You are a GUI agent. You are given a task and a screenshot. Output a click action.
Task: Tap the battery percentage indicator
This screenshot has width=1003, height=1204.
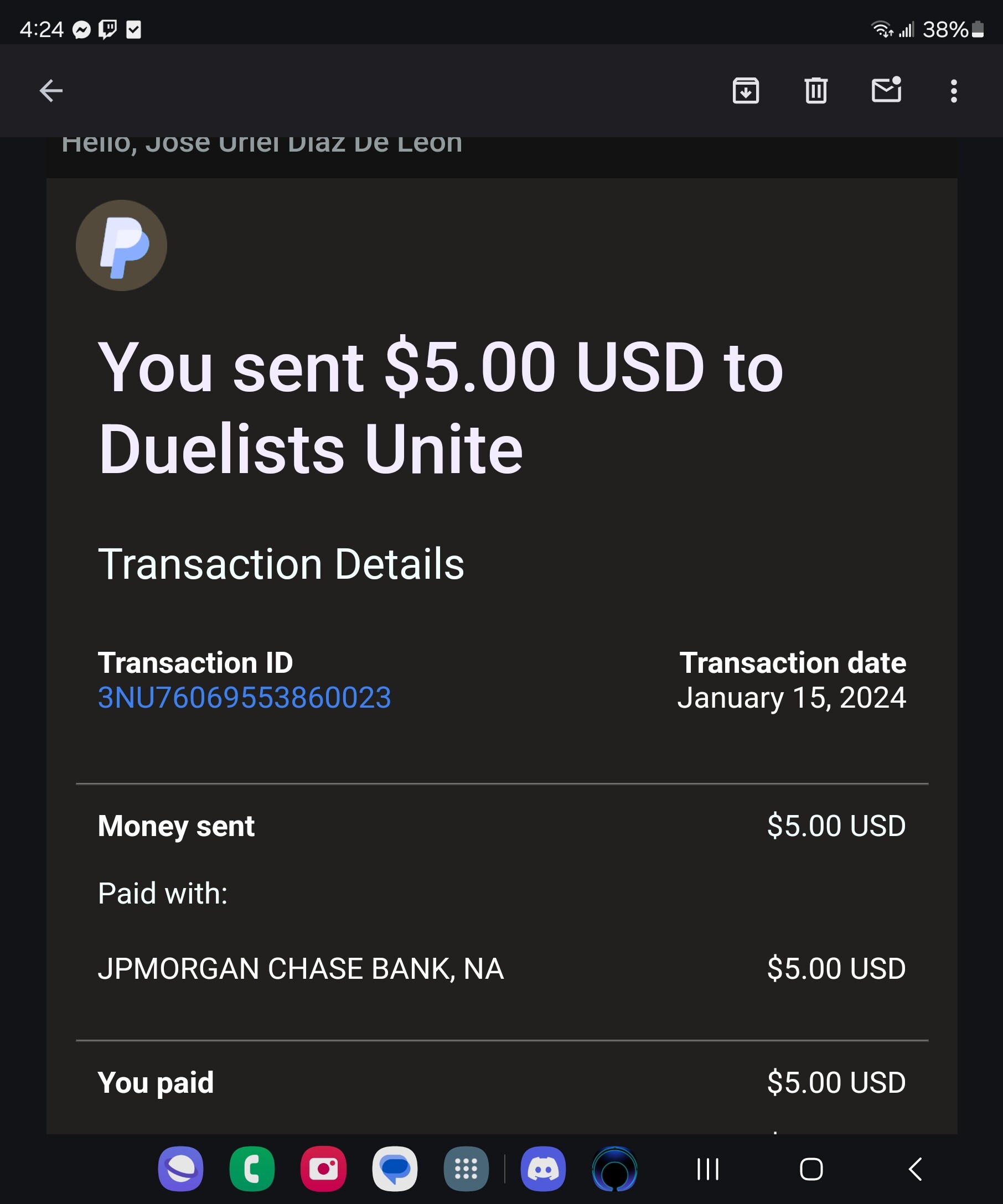tap(952, 29)
